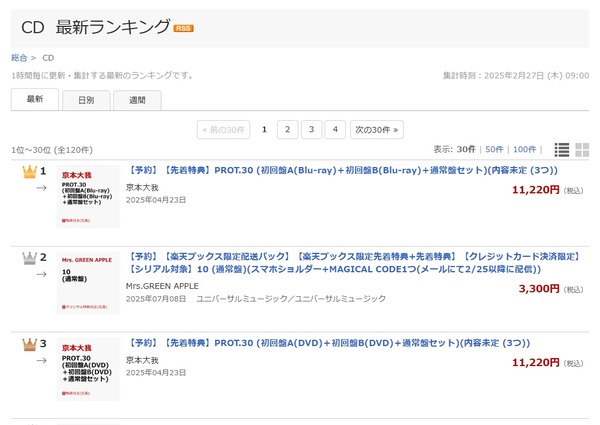Switch to list view layout icon
The image size is (600, 425).
561,149
